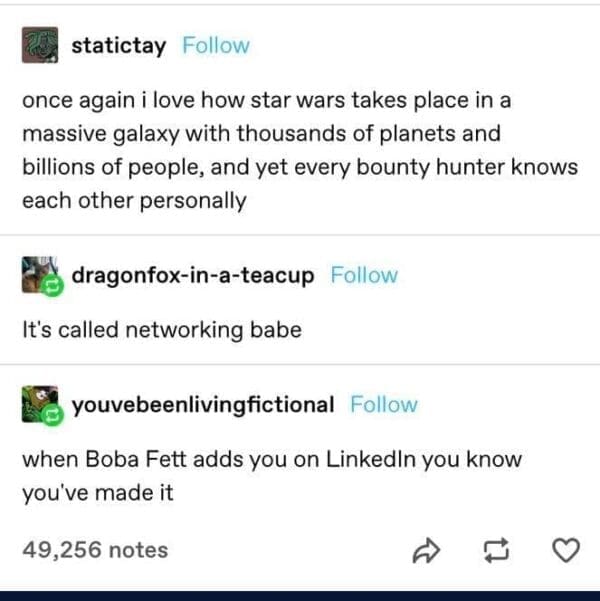This screenshot has width=600, height=601.
Task: Click the word "LinkedIn" in the last reply
Action: (x=371, y=459)
